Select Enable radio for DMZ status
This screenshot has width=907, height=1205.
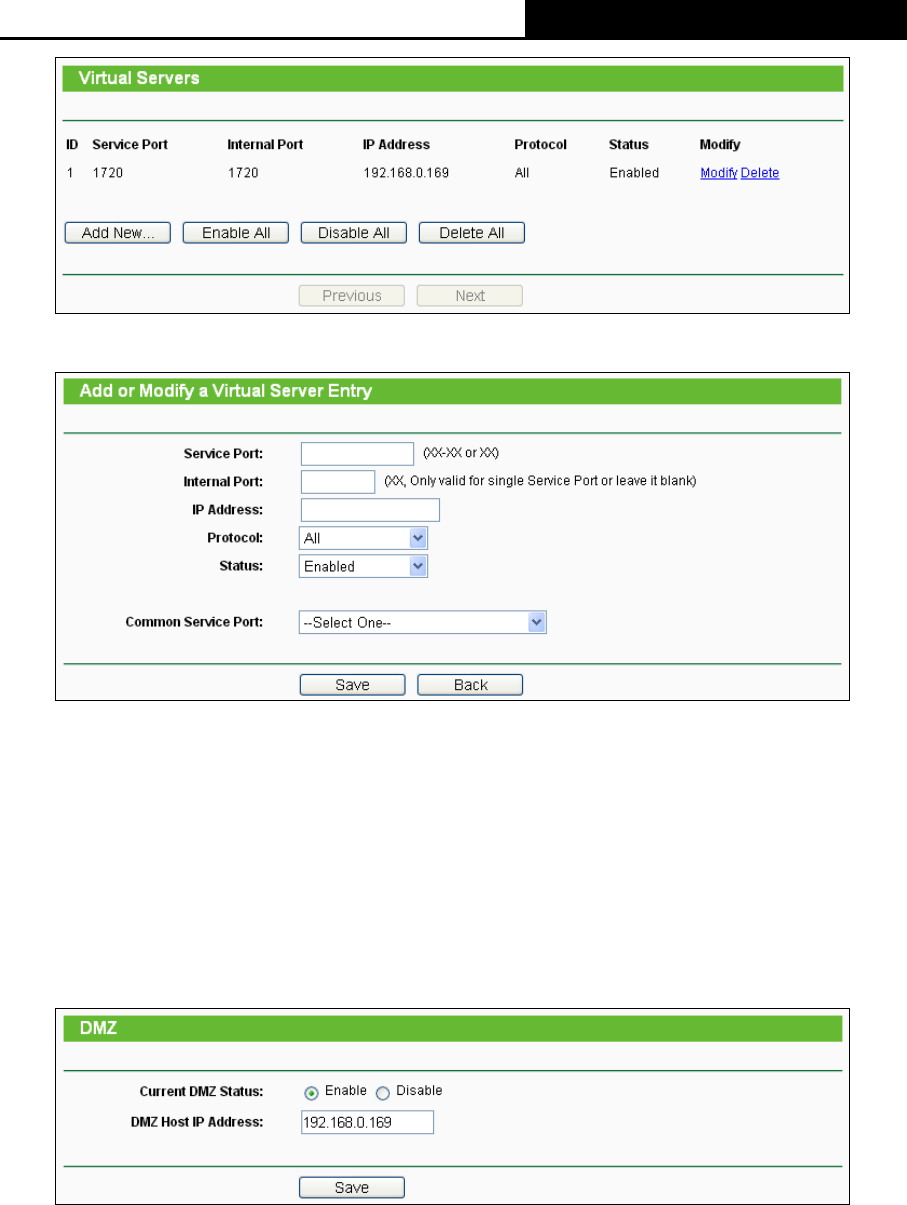tap(311, 1092)
